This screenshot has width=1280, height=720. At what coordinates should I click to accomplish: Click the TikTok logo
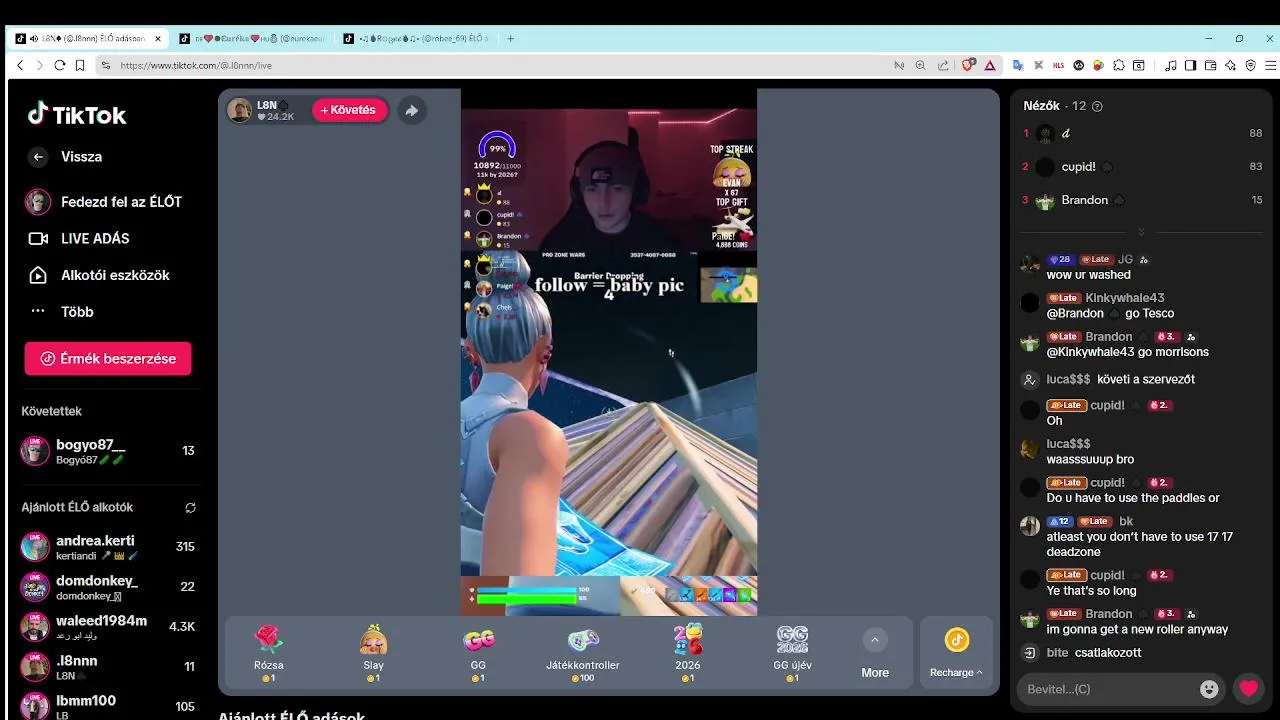(77, 114)
